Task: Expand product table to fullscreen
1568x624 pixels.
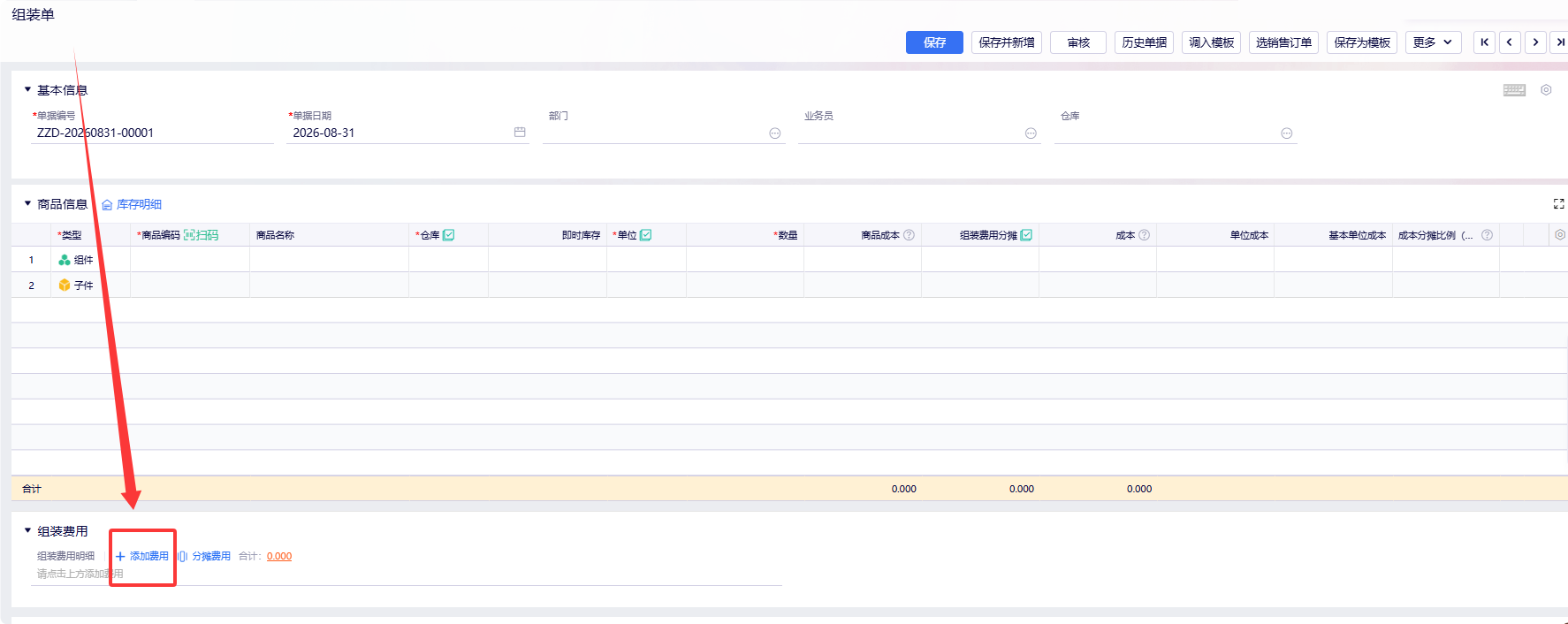Action: click(1558, 204)
